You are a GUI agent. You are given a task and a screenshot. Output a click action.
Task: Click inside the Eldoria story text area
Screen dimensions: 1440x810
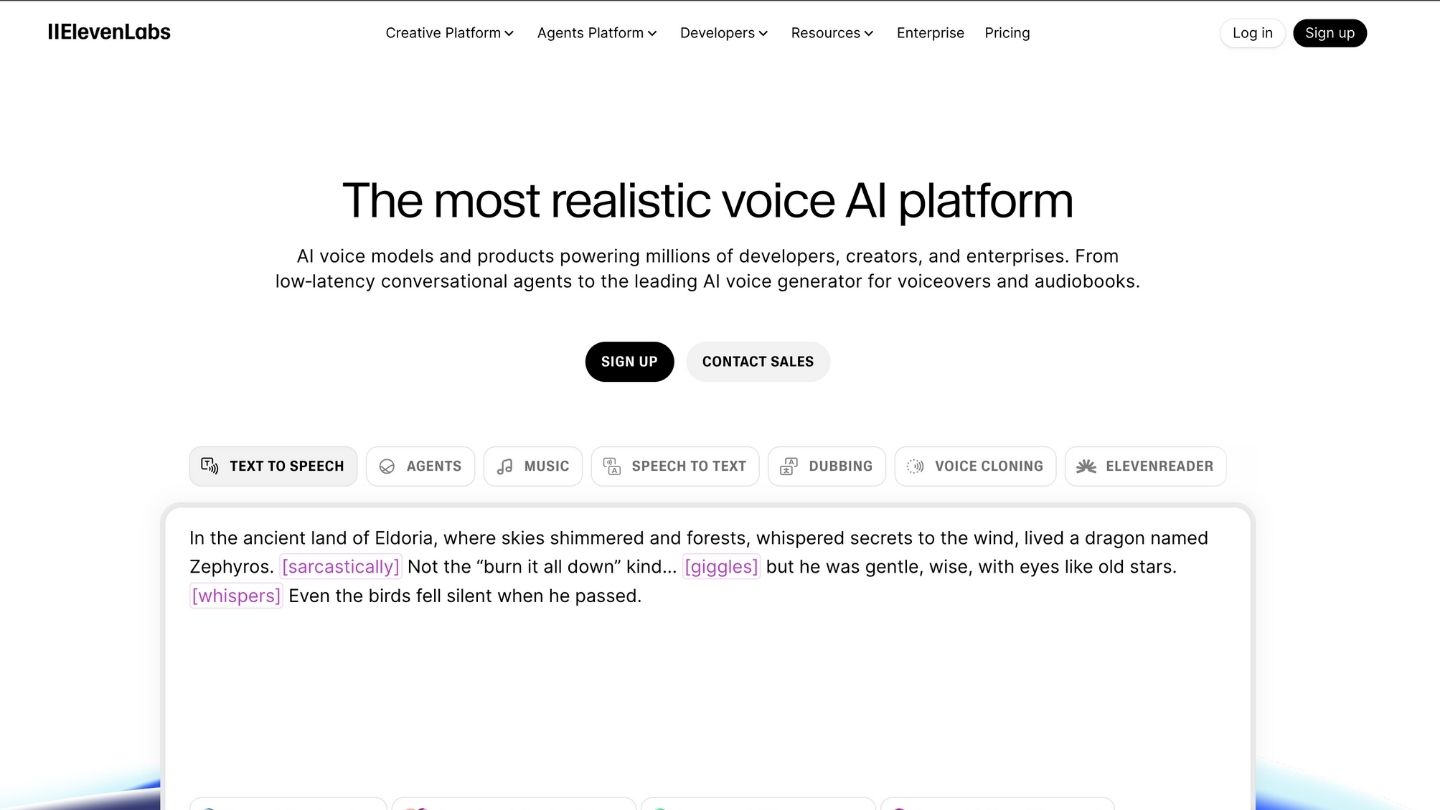pyautogui.click(x=708, y=650)
